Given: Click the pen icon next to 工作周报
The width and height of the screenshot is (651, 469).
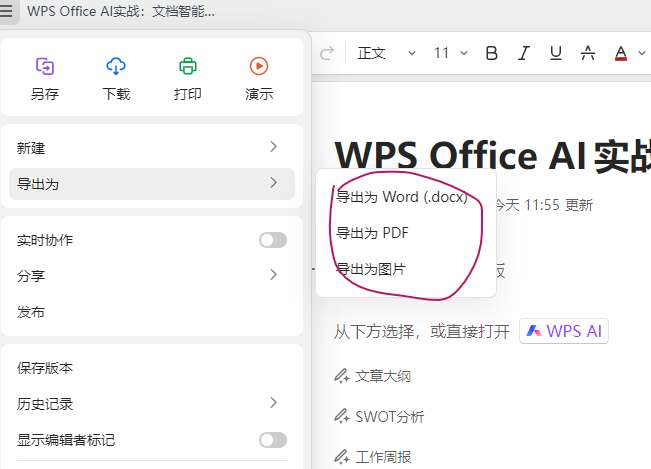Looking at the screenshot, I should 342,456.
